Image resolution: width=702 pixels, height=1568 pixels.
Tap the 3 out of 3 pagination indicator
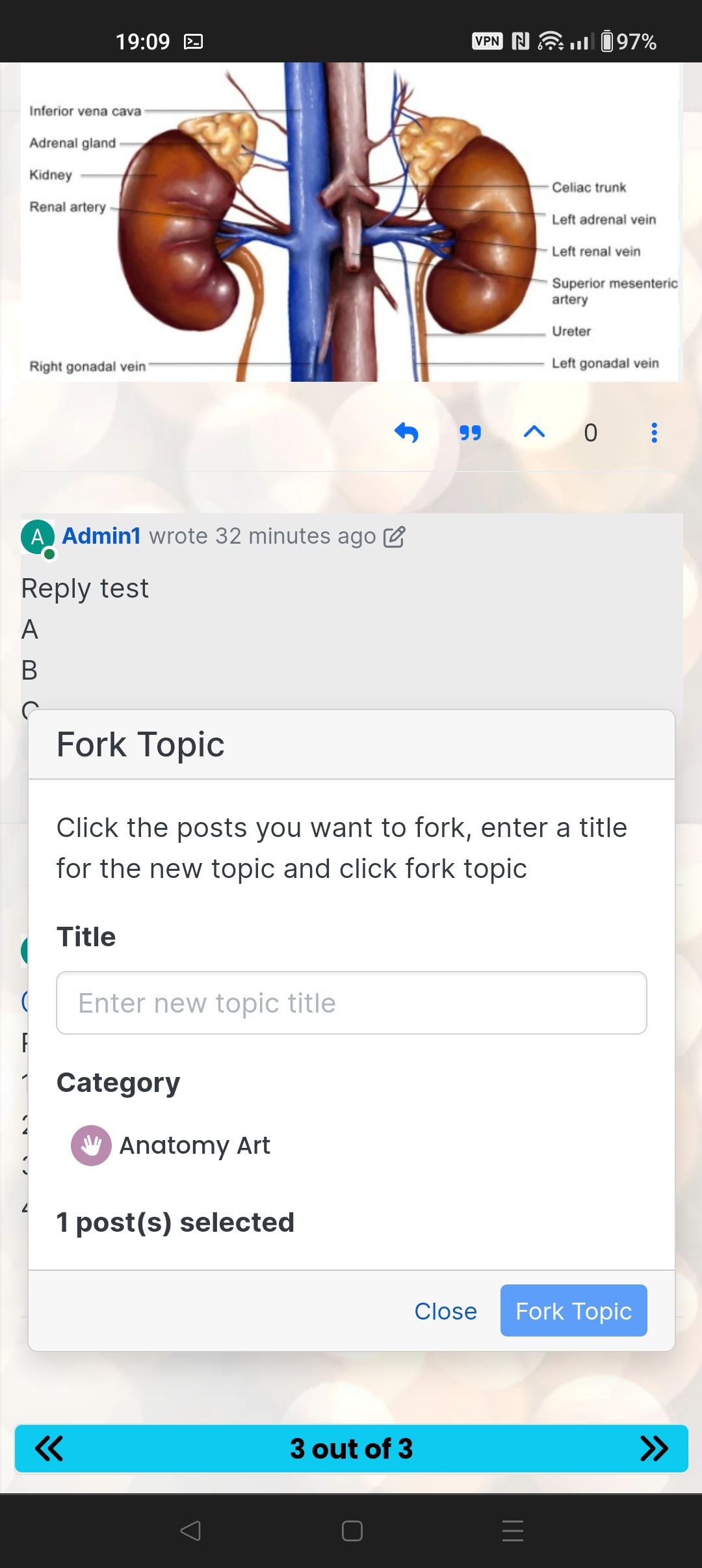pyautogui.click(x=351, y=1448)
